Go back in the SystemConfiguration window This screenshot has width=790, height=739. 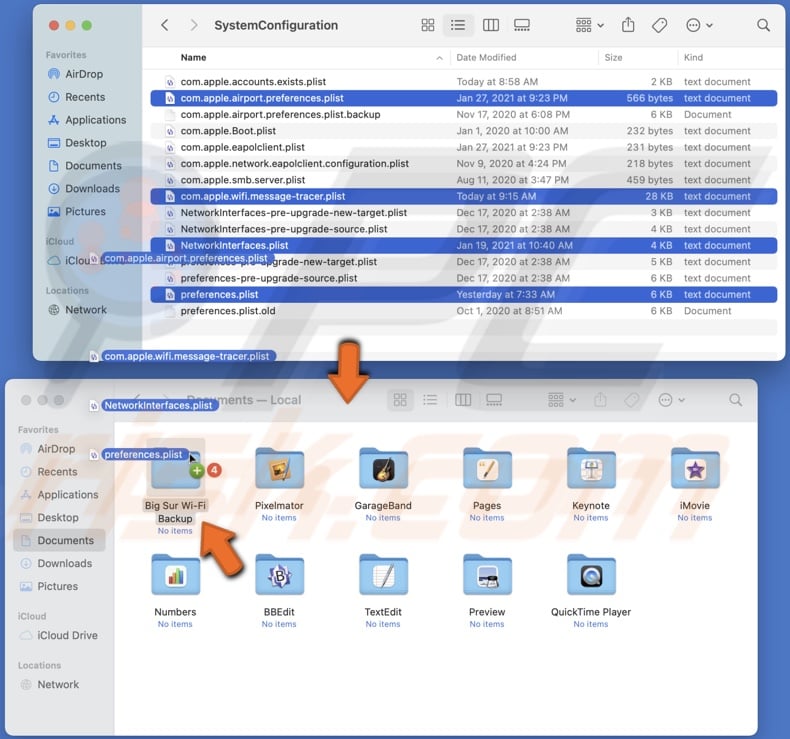tap(165, 25)
